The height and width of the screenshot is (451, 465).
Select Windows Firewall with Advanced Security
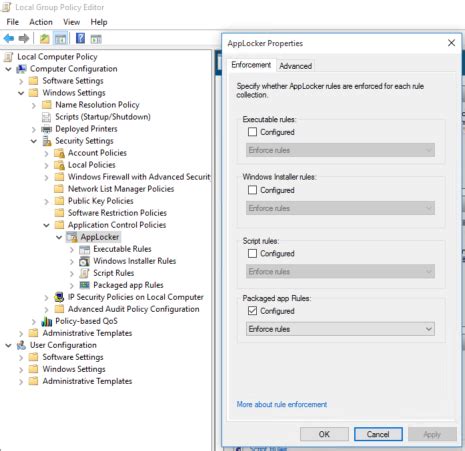(139, 177)
